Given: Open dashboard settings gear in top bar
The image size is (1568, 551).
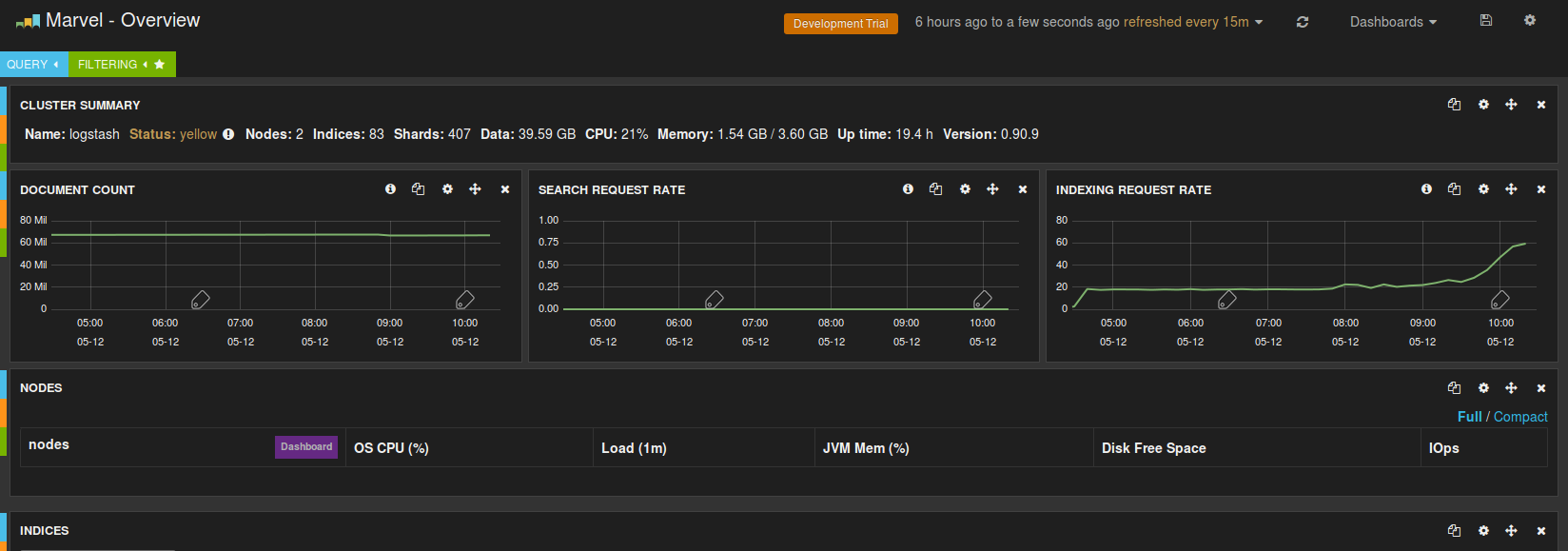Looking at the screenshot, I should click(x=1530, y=20).
